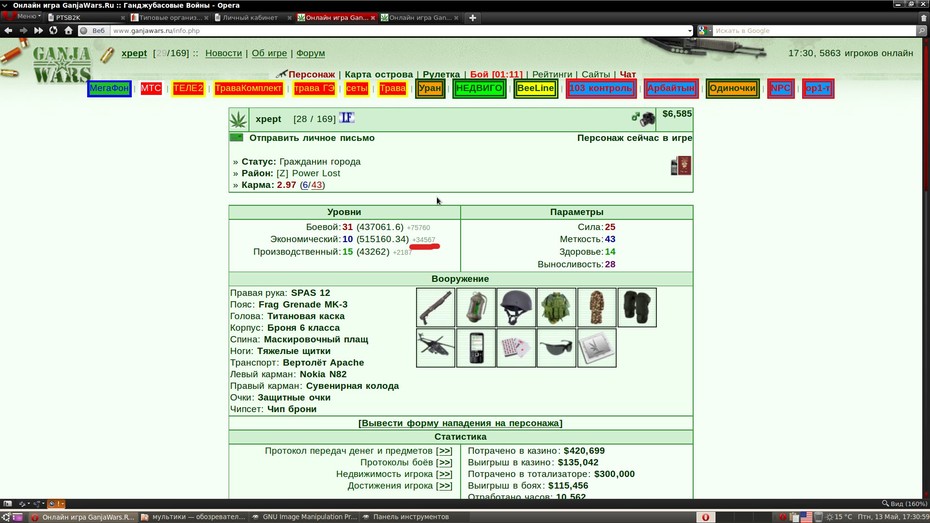Click the 103 контроль bookmark button

tap(601, 88)
